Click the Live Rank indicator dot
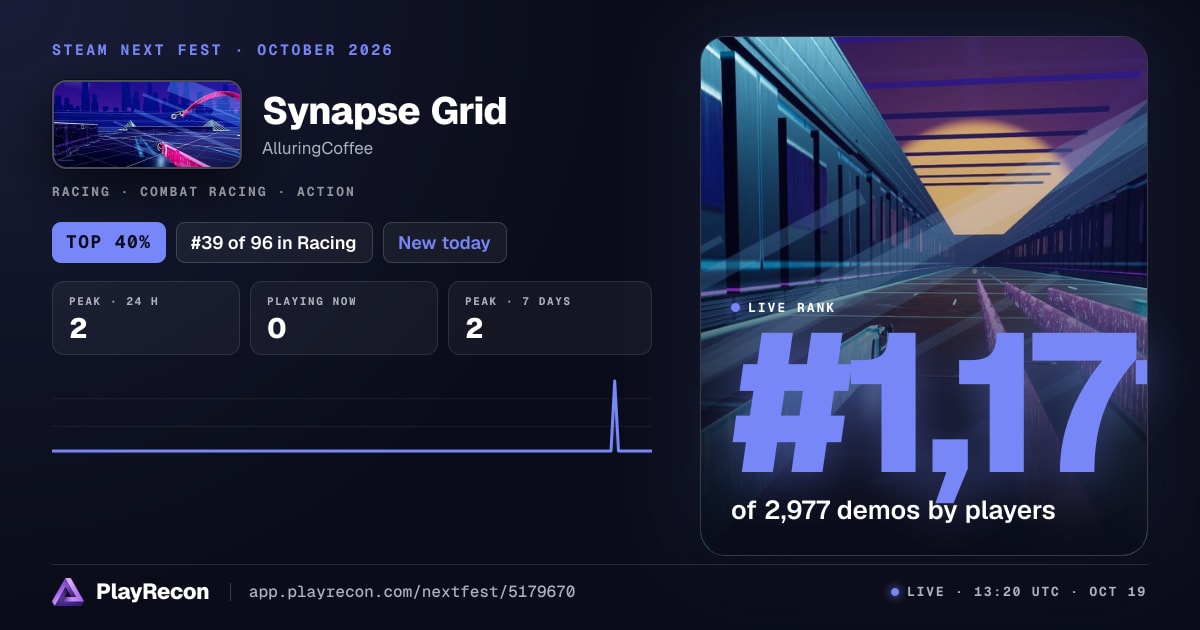1200x630 pixels. click(x=736, y=307)
